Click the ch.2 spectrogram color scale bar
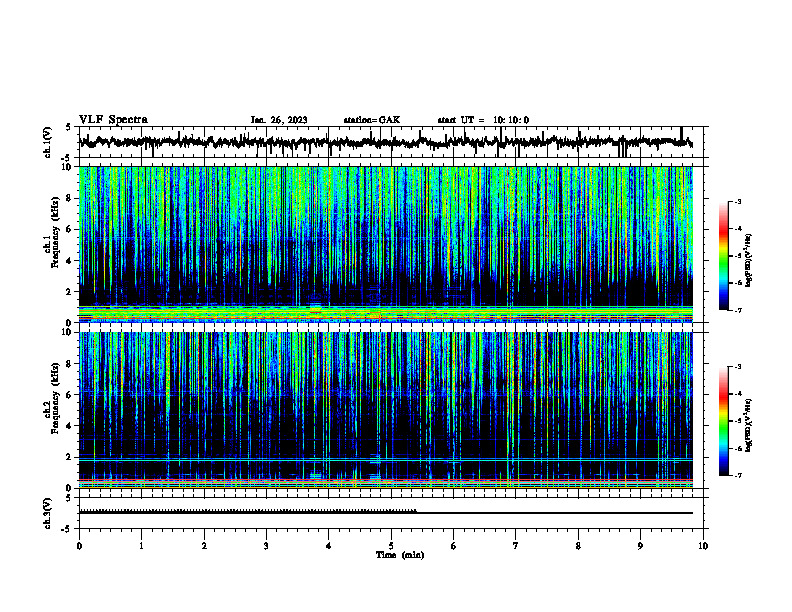This screenshot has height=612, width=792. [x=723, y=421]
